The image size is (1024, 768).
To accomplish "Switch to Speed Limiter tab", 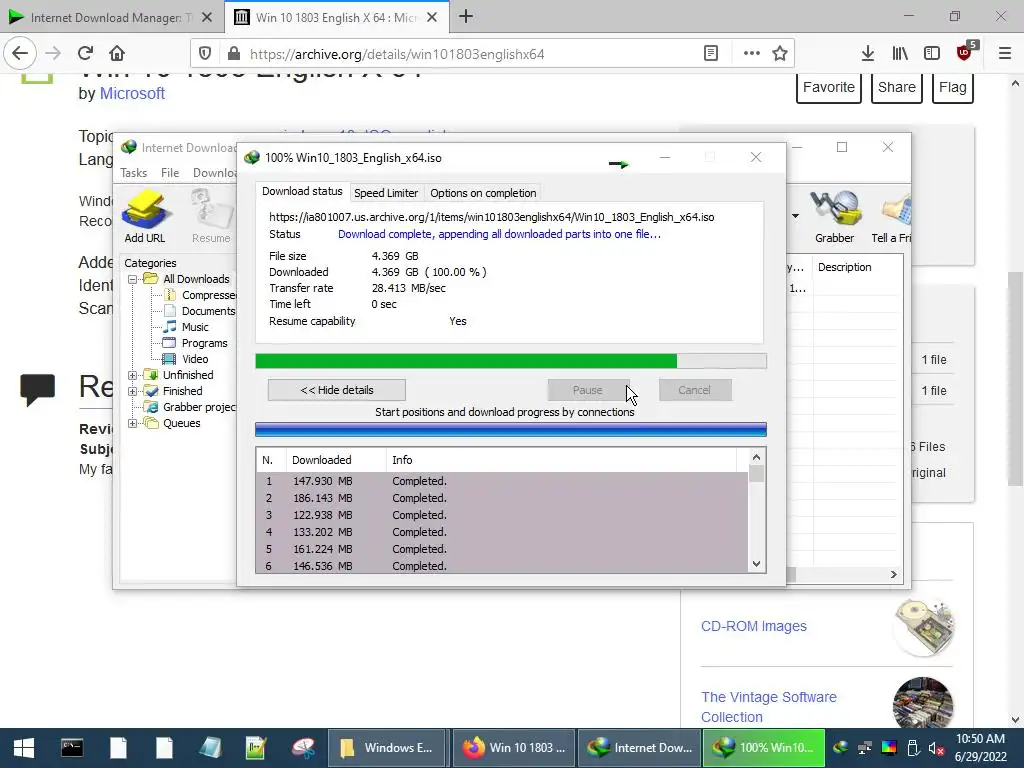I will pos(385,193).
